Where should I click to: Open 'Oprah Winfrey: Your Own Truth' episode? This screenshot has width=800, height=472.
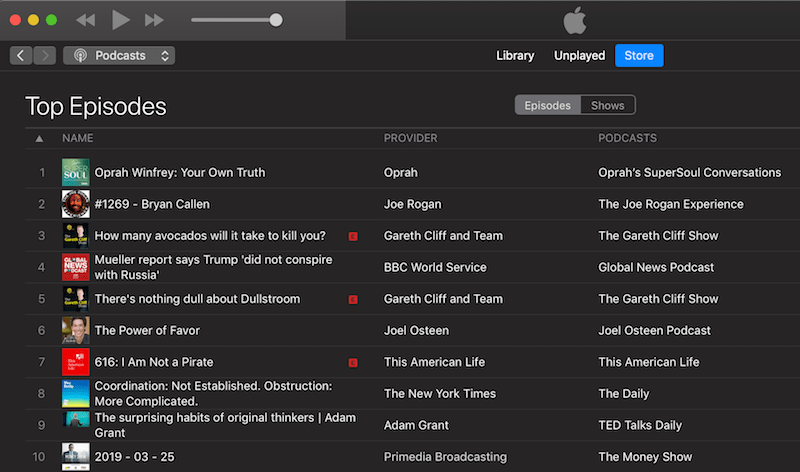pyautogui.click(x=180, y=172)
